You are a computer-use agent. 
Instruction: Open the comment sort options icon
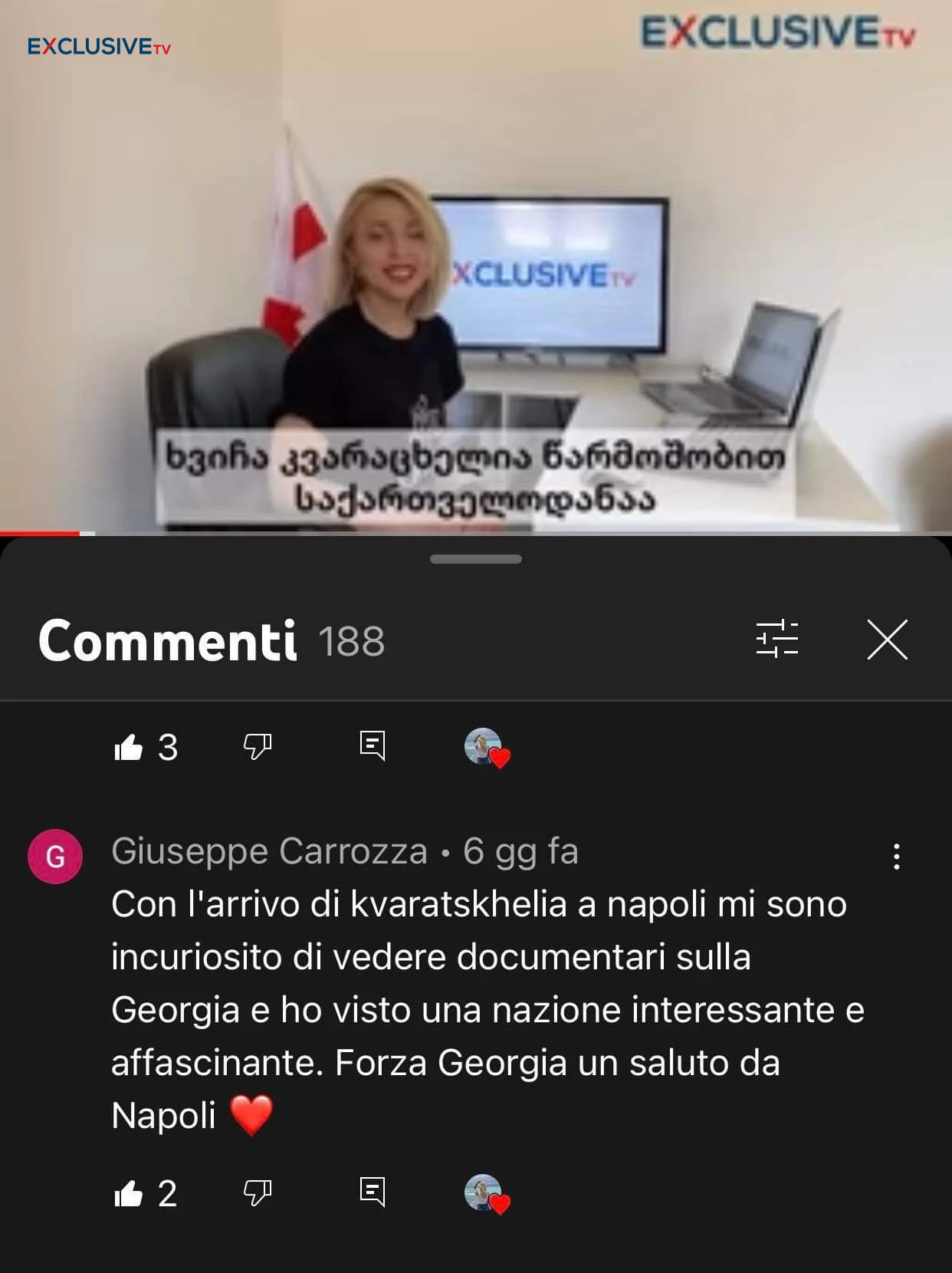point(777,639)
